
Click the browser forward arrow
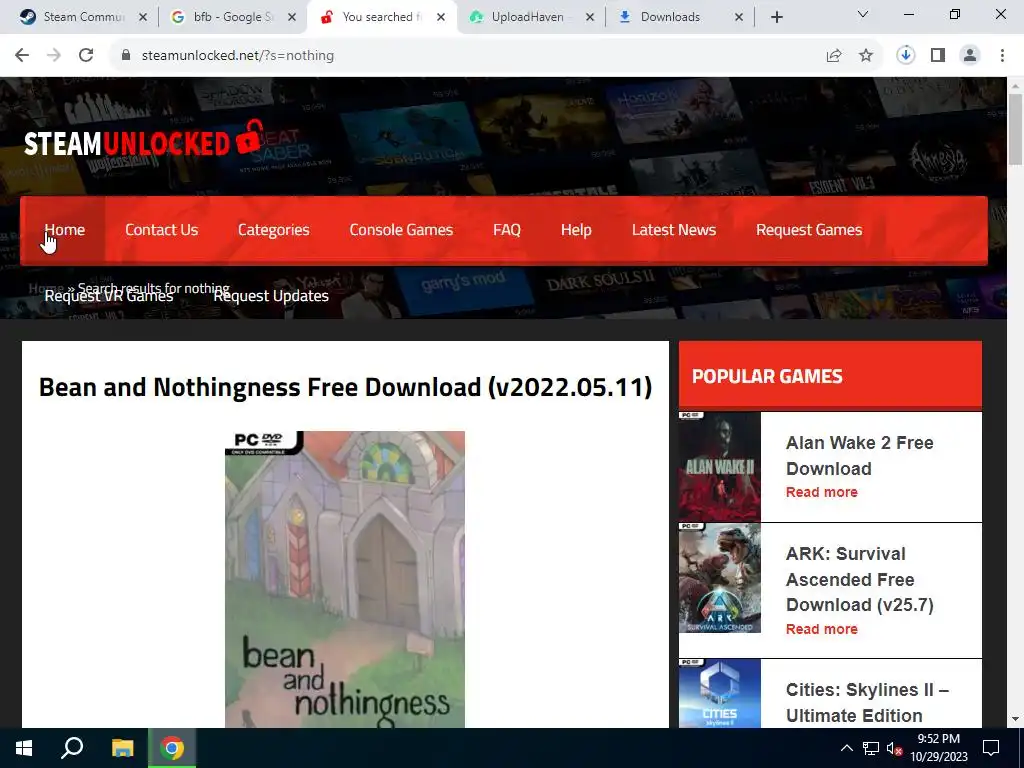click(54, 56)
